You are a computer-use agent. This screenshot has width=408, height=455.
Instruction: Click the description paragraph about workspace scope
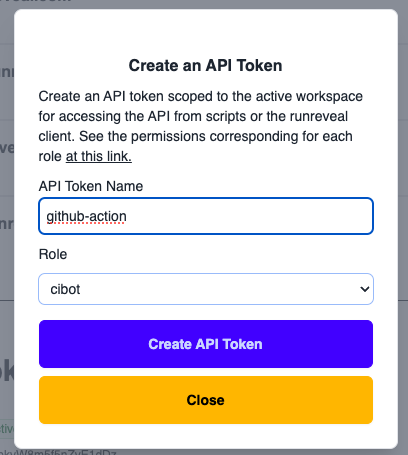[x=200, y=126]
